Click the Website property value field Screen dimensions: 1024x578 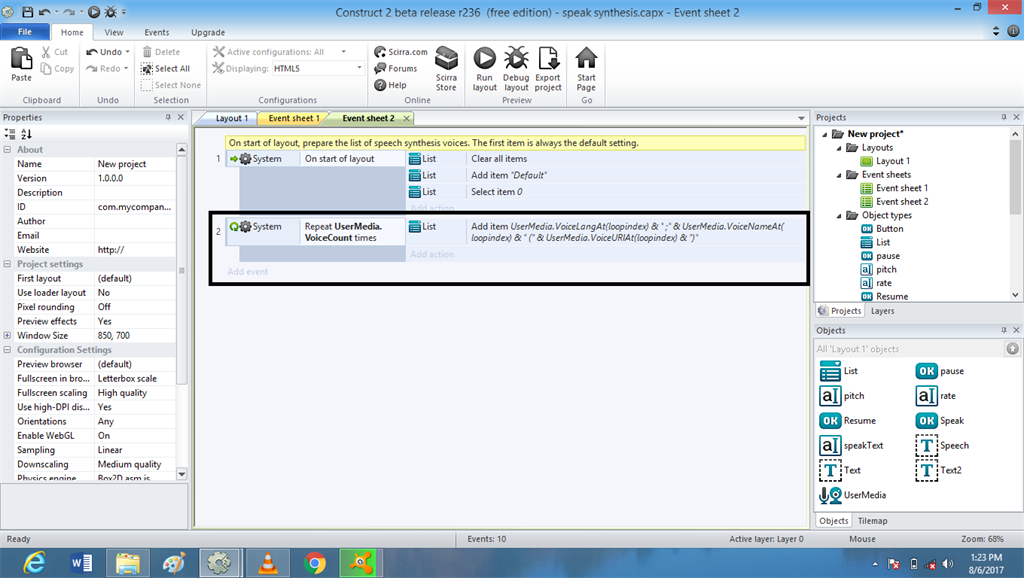[x=135, y=249]
